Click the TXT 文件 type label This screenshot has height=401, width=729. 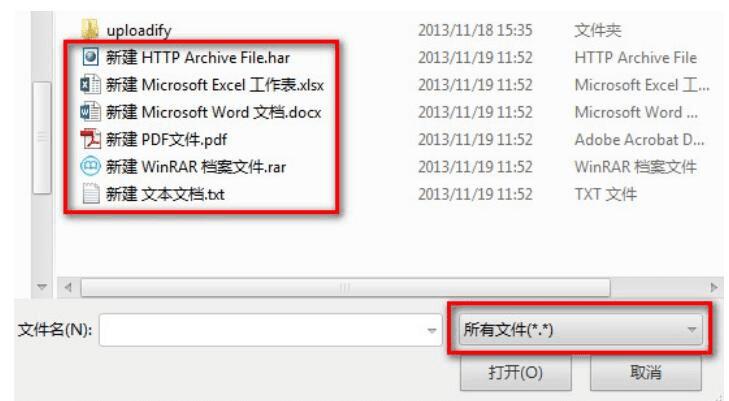pos(605,194)
